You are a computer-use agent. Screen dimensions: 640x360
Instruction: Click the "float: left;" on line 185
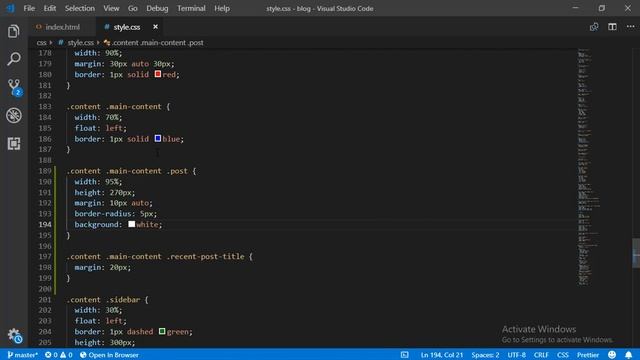100,128
